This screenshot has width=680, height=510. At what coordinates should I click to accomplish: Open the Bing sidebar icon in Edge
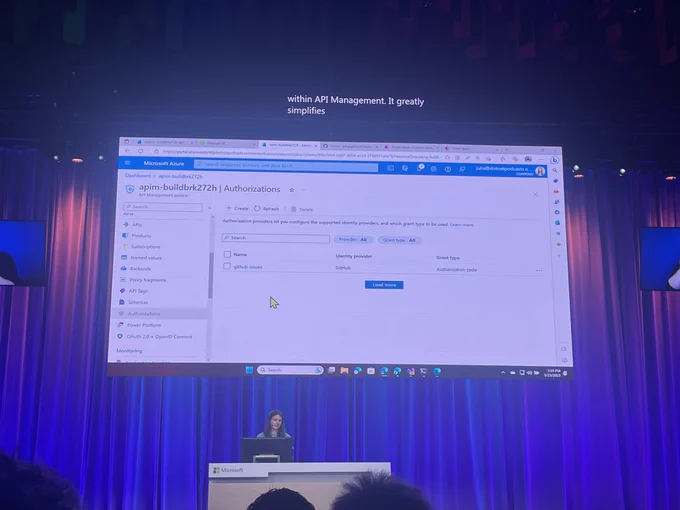coord(554,160)
